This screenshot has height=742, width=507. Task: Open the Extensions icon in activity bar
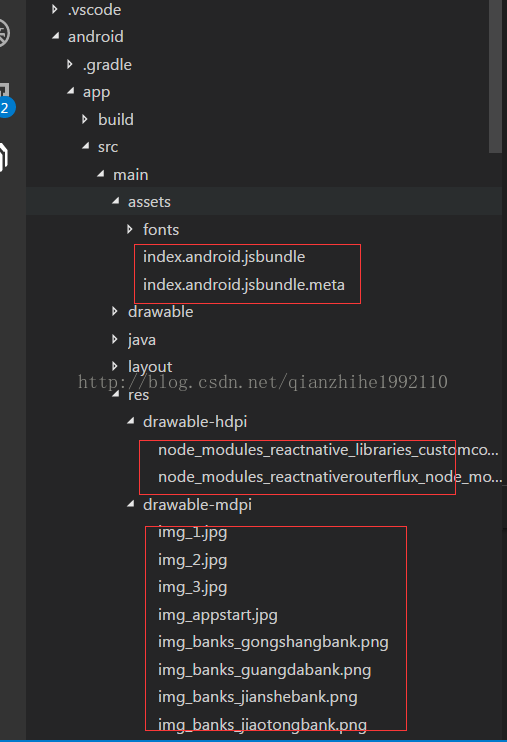(4, 157)
